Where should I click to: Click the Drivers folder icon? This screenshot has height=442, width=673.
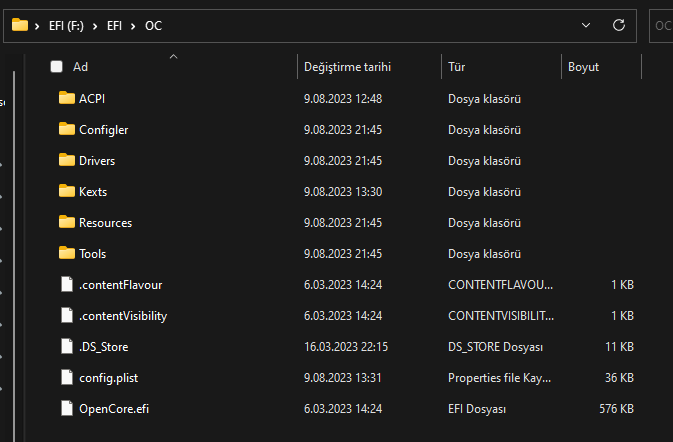(x=67, y=160)
